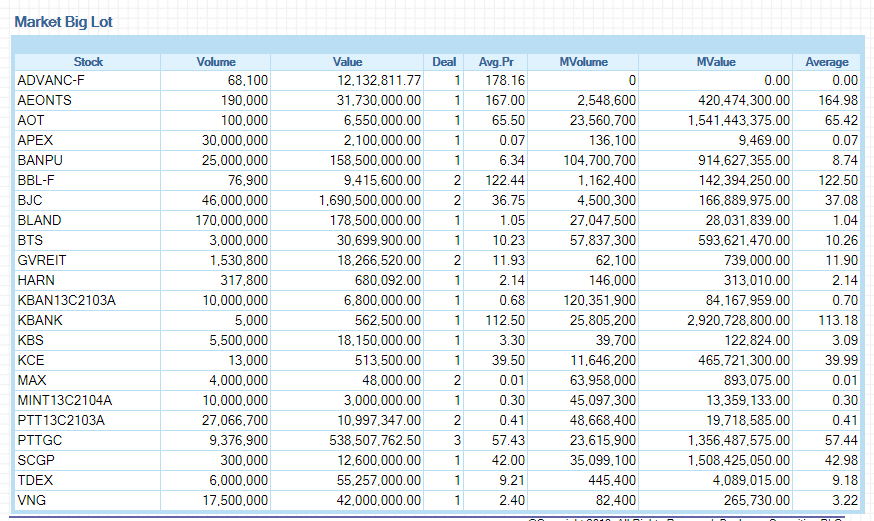Select the KBS stock name
Screen dimensions: 874x521
[30, 340]
